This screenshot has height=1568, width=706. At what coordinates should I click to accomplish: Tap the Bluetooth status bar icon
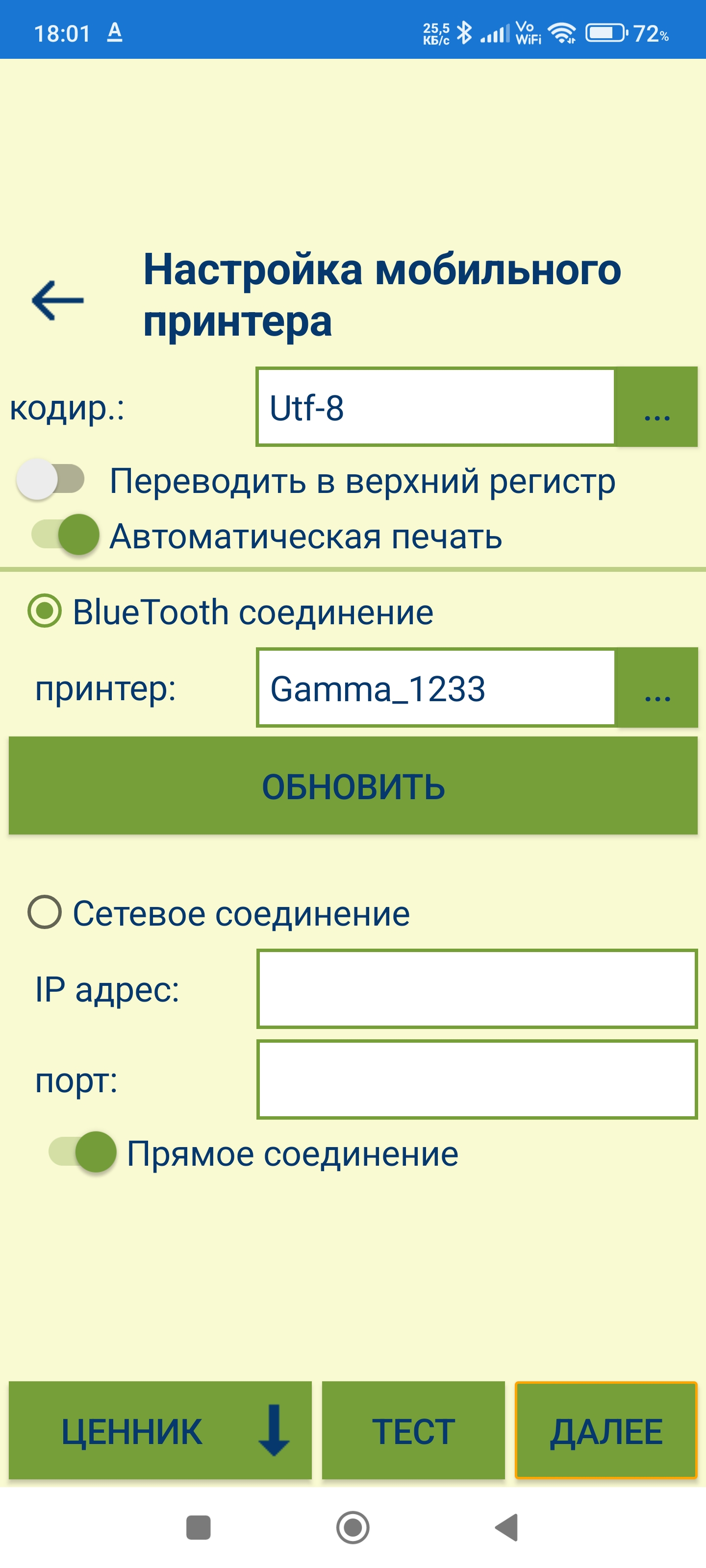click(464, 33)
